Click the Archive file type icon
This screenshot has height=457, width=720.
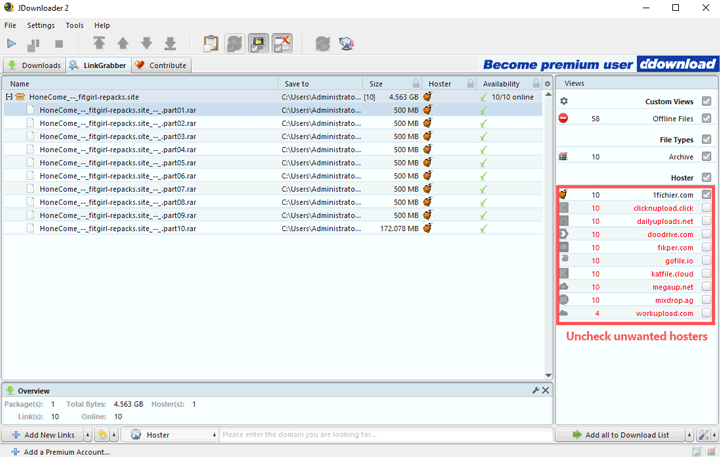coord(563,157)
